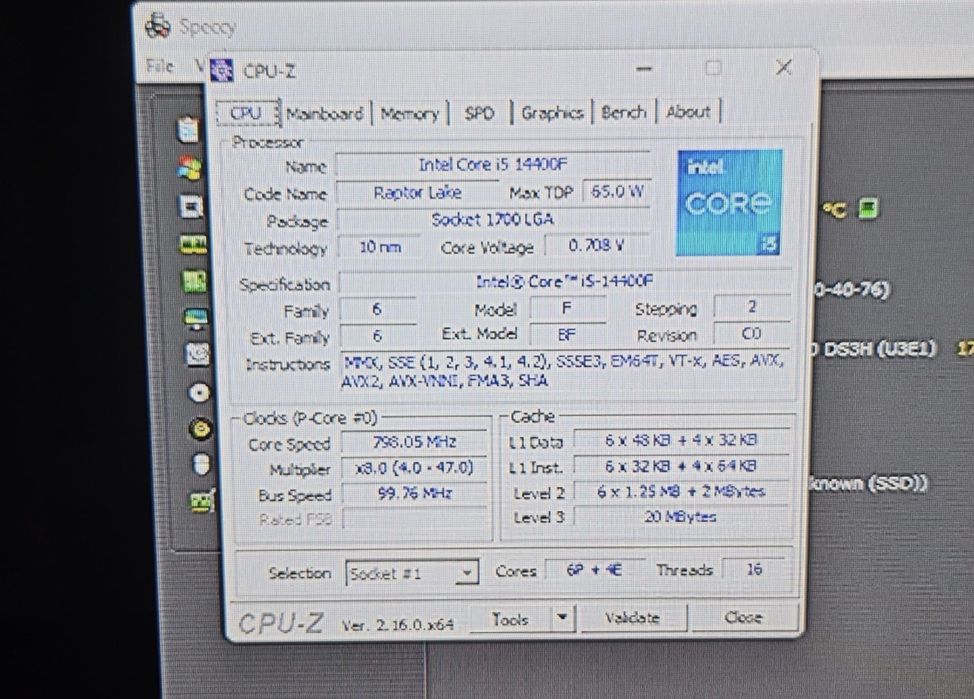Open Operating System icon in Speccy sidebar

coord(189,168)
